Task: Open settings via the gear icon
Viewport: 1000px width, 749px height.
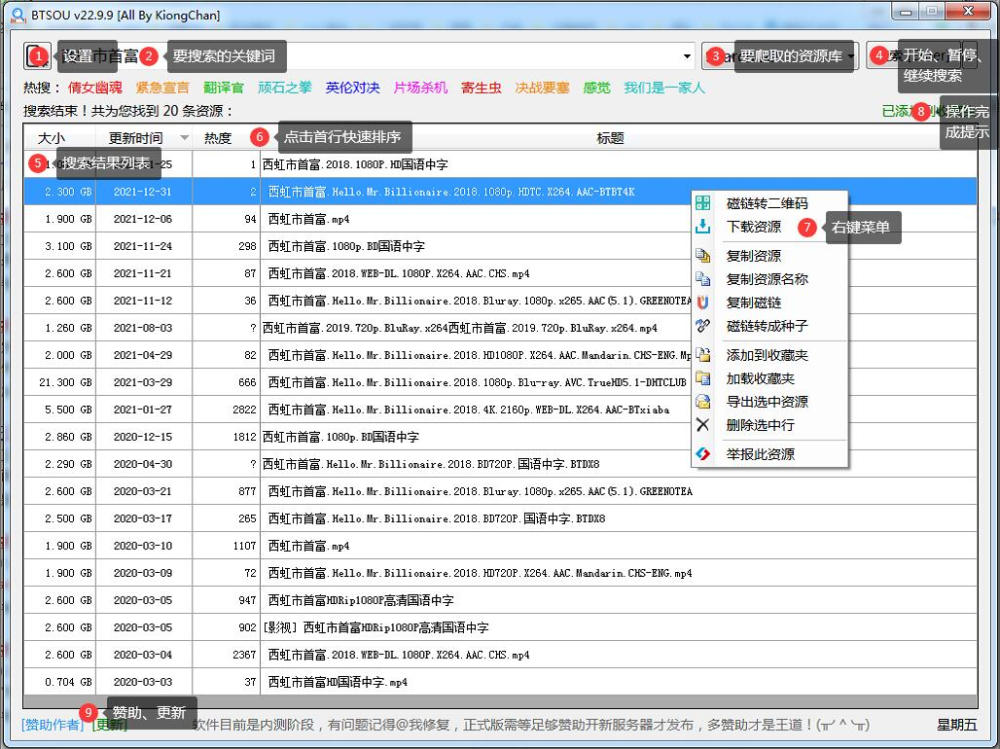Action: tap(37, 56)
